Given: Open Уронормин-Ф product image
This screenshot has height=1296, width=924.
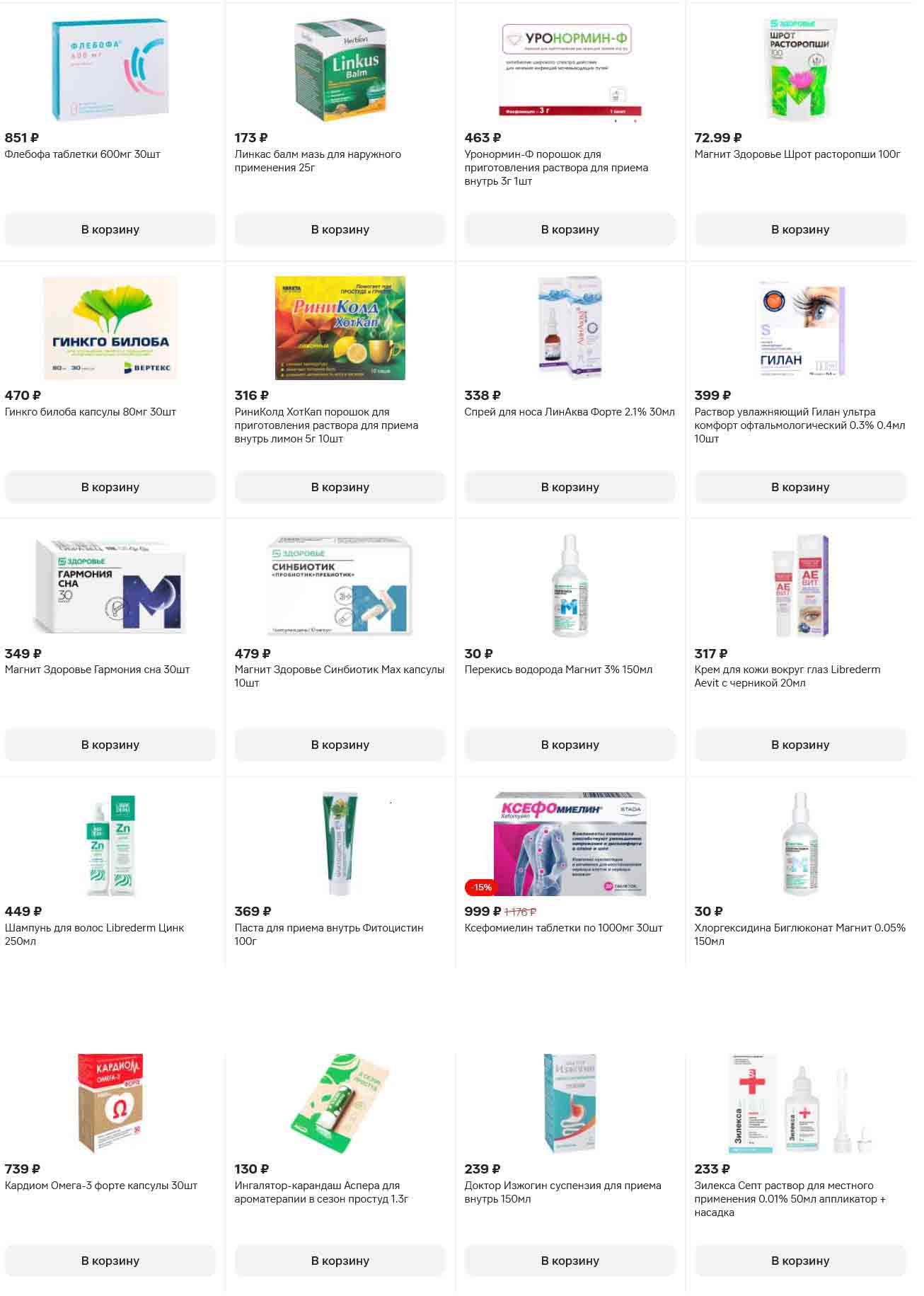Looking at the screenshot, I should coord(570,70).
